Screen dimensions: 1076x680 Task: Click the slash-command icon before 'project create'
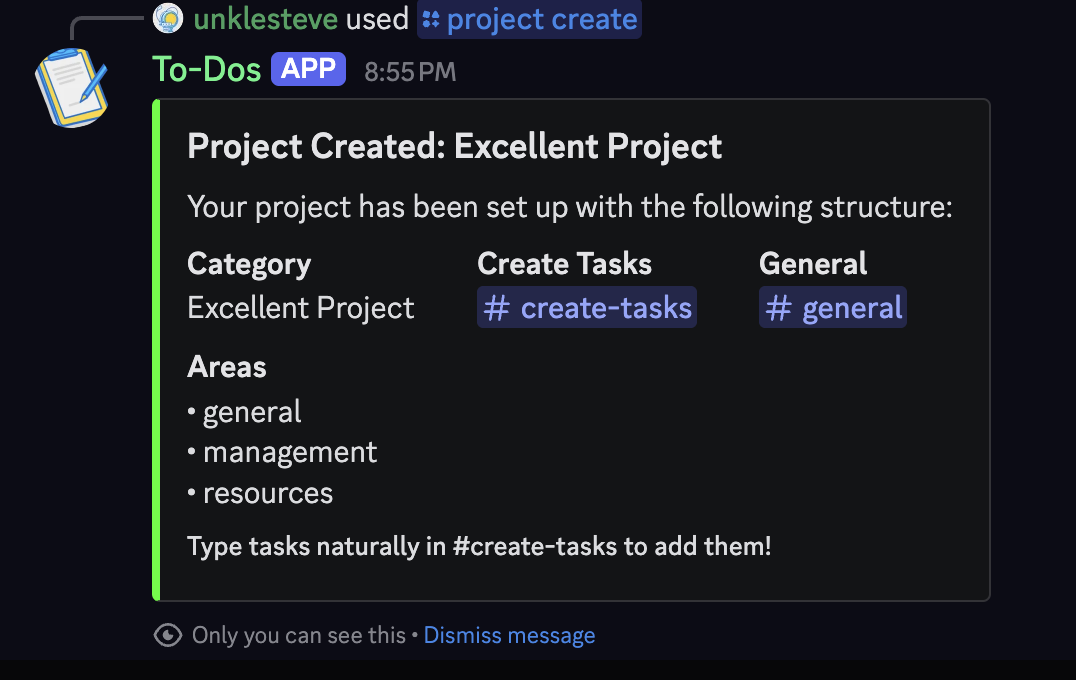click(x=432, y=19)
